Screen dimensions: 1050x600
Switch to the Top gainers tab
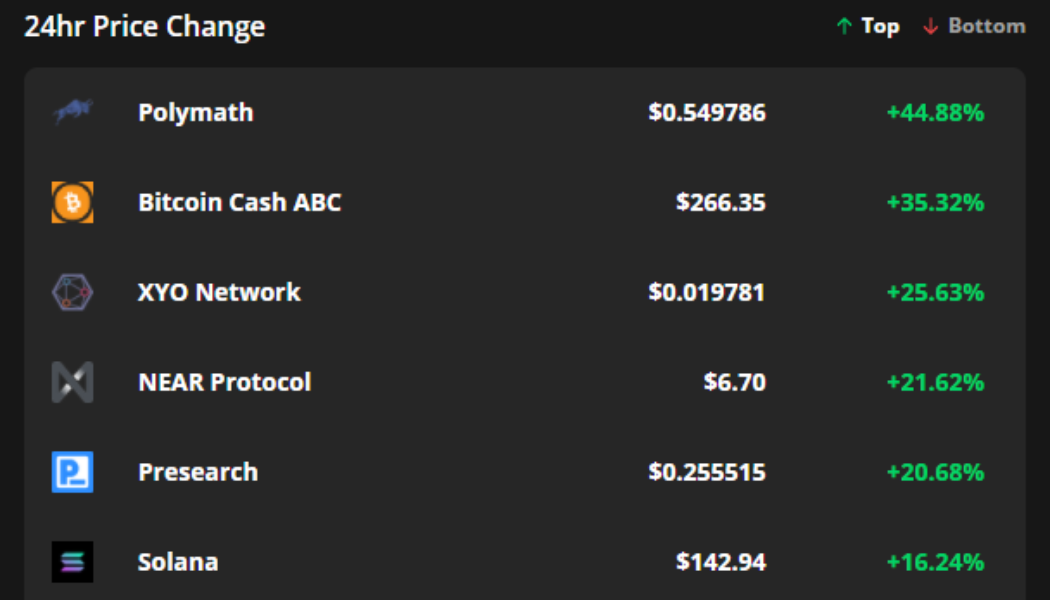[880, 27]
